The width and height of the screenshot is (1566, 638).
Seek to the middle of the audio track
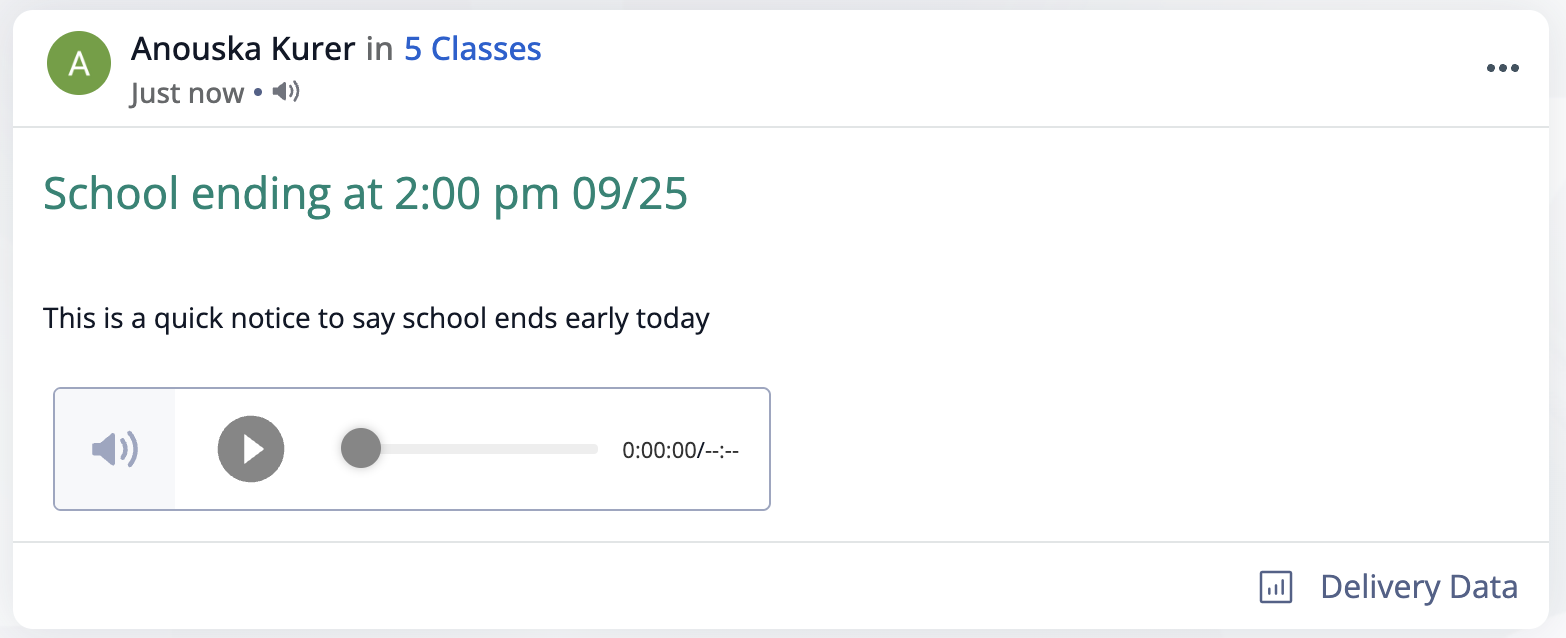click(x=472, y=449)
